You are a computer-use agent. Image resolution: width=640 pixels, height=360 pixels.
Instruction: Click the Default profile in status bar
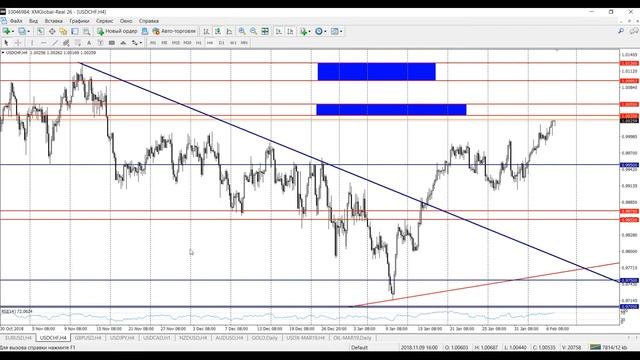[359, 347]
